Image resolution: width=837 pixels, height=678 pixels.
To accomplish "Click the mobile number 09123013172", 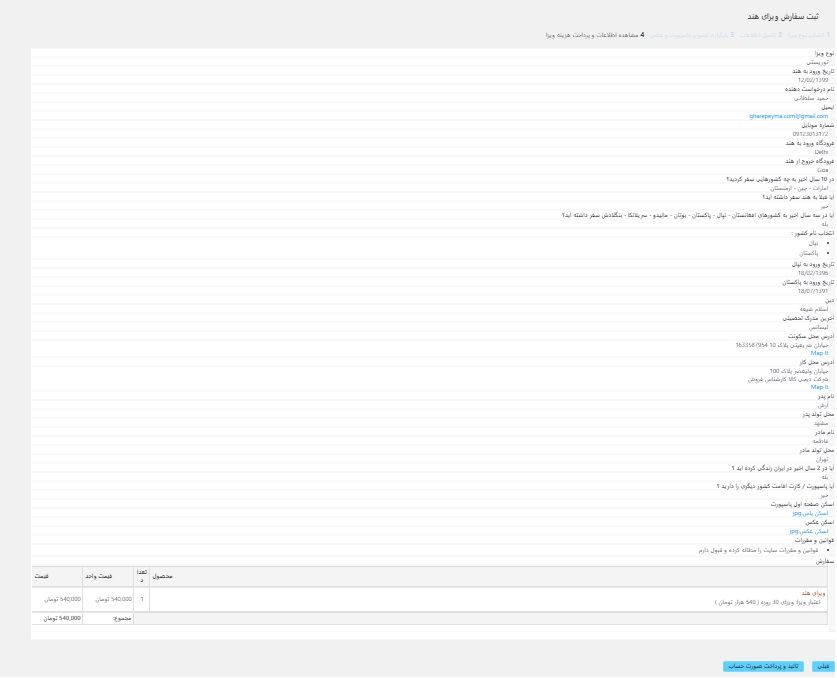I will tap(810, 135).
